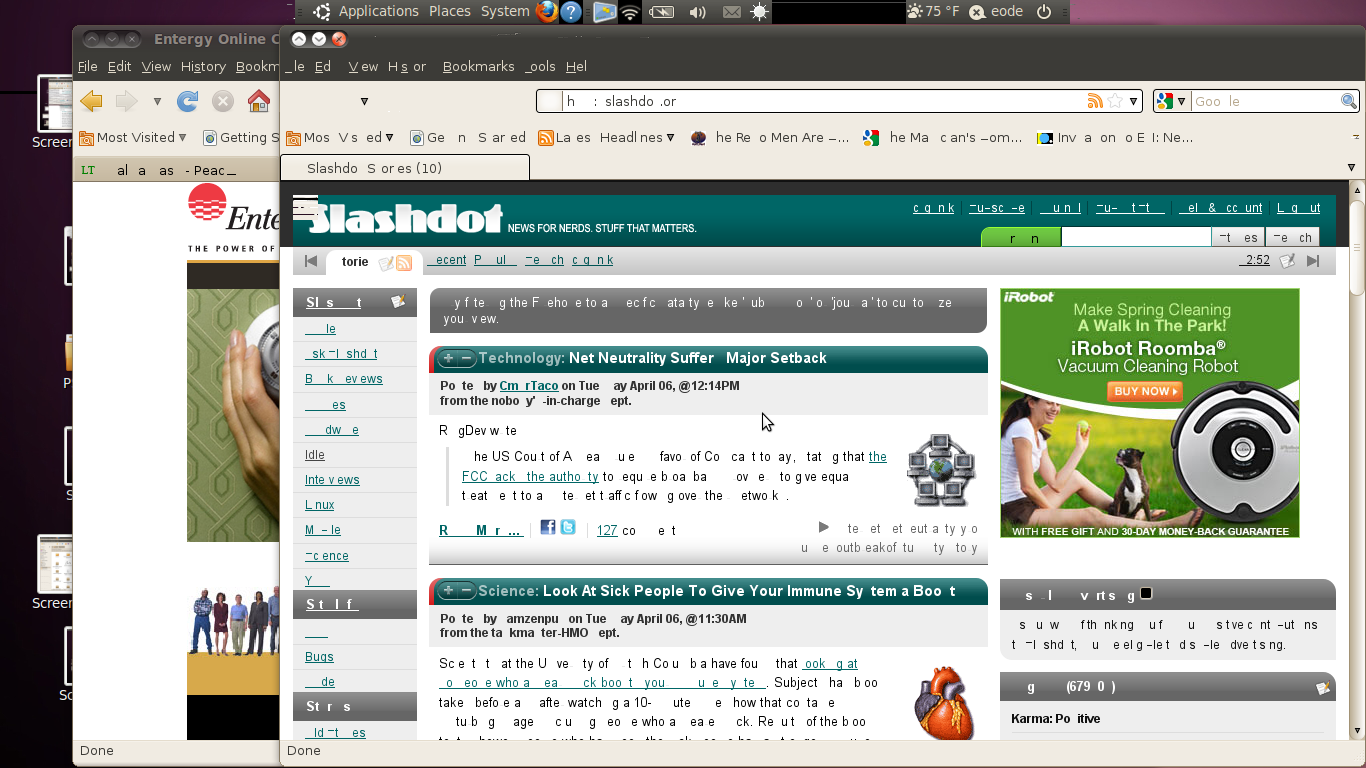1366x768 pixels.
Task: Click the RSS feed icon in the address bar
Action: tap(1095, 101)
